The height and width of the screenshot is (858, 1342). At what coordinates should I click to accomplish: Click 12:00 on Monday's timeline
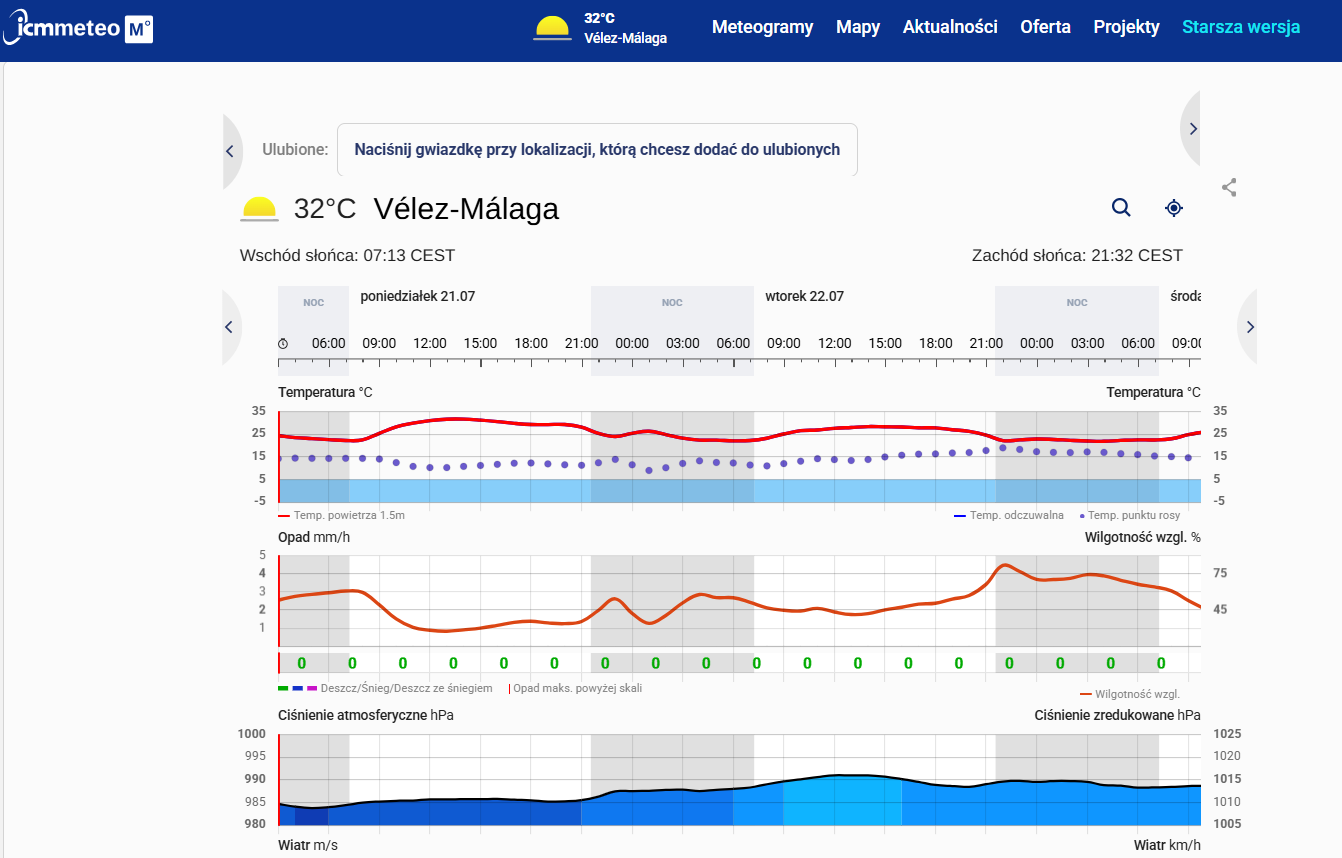[430, 343]
